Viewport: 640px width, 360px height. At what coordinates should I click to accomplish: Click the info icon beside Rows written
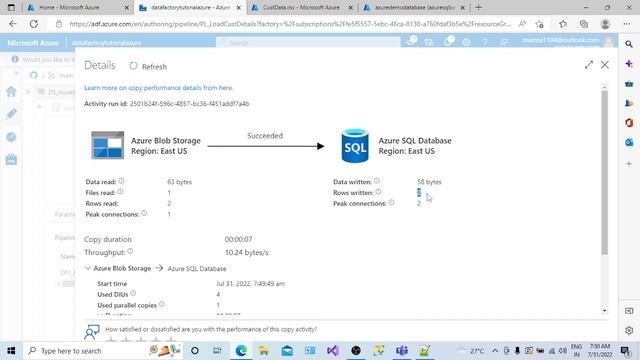[x=378, y=192]
